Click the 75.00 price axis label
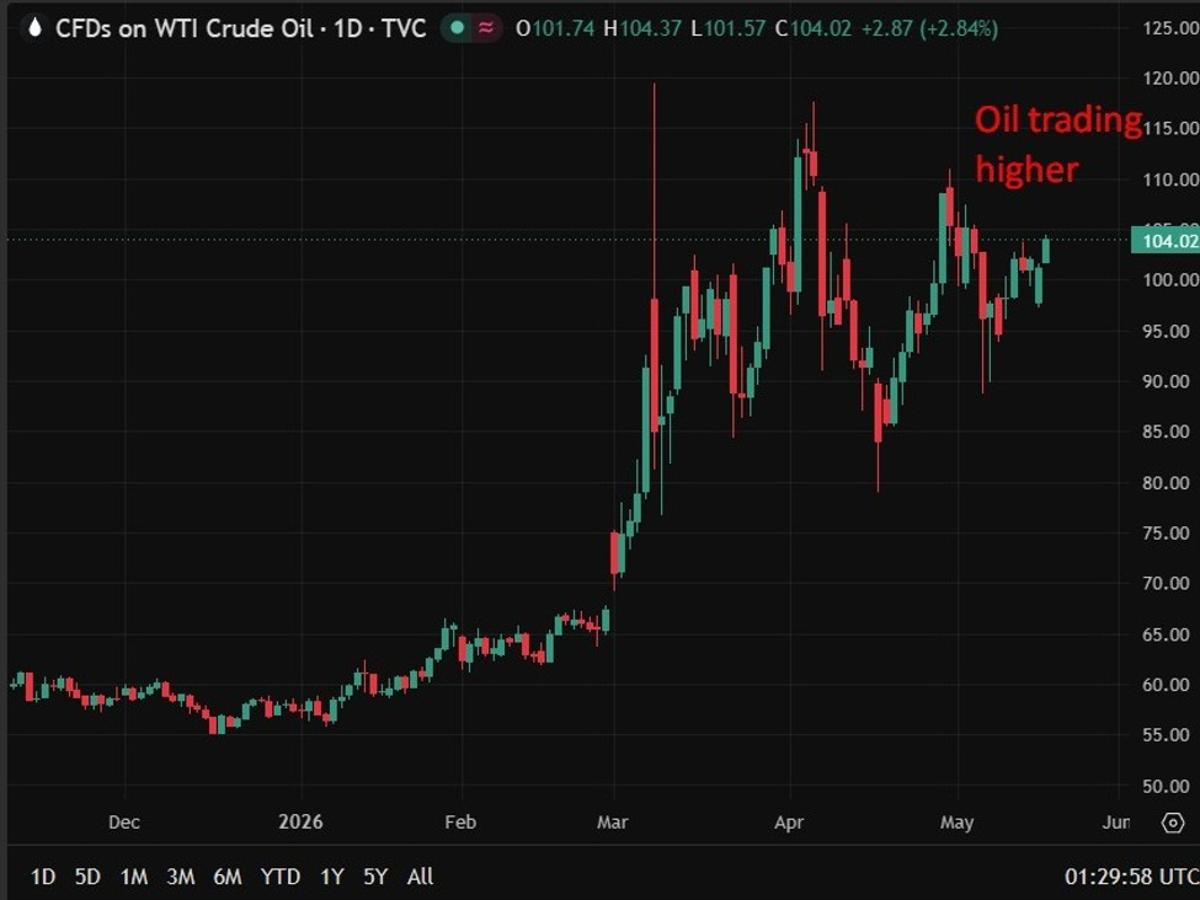The width and height of the screenshot is (1200, 900). (x=1166, y=533)
